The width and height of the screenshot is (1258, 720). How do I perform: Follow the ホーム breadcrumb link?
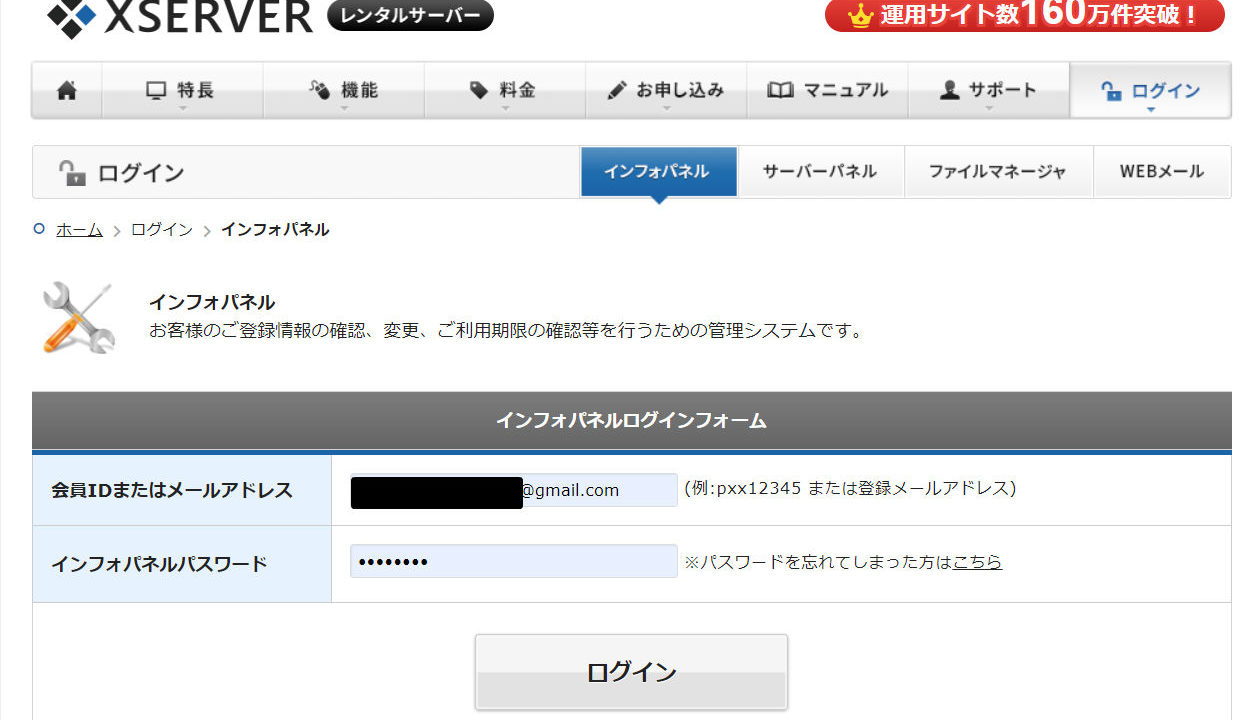pos(79,230)
